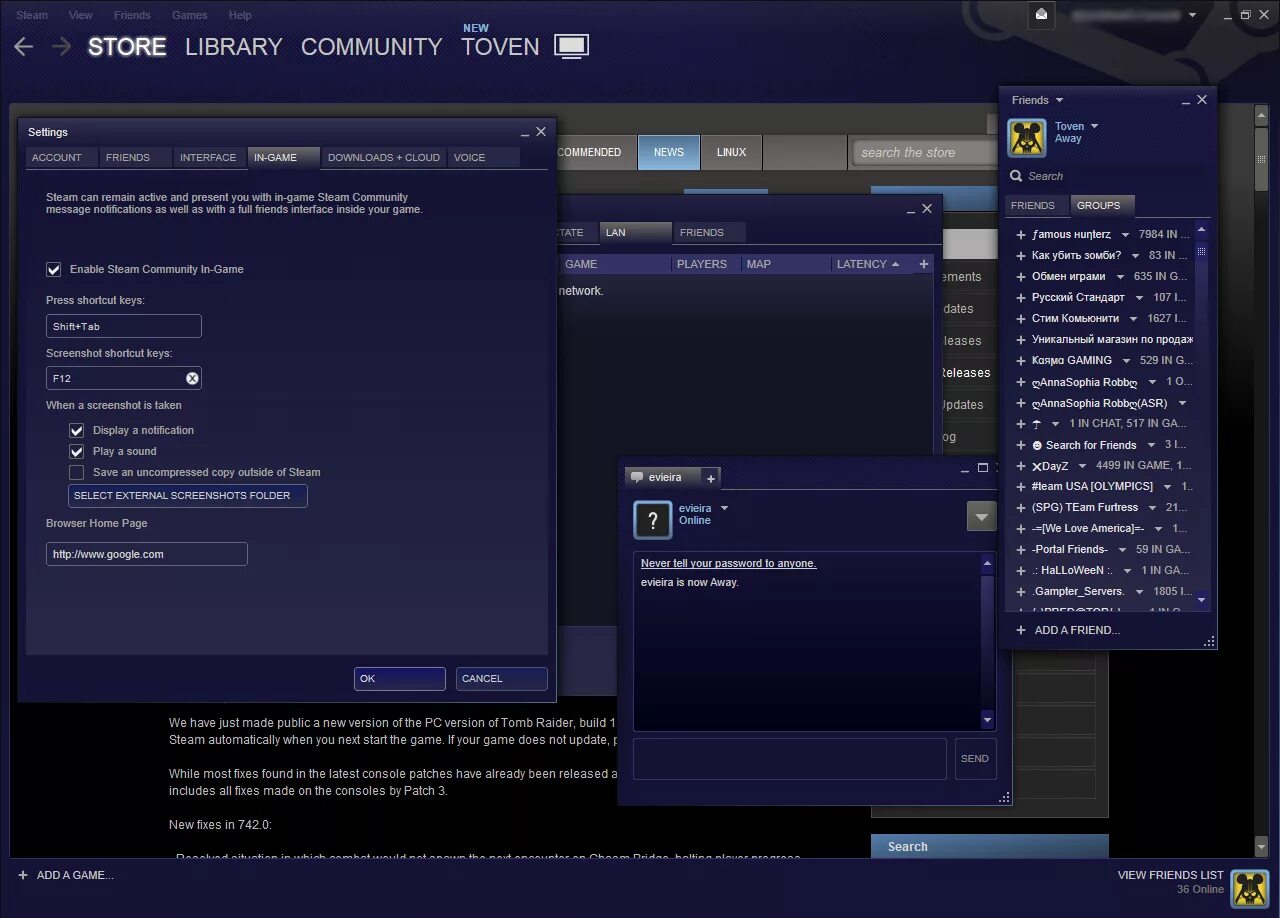Open the Friends window title dropdown

pos(1059,100)
